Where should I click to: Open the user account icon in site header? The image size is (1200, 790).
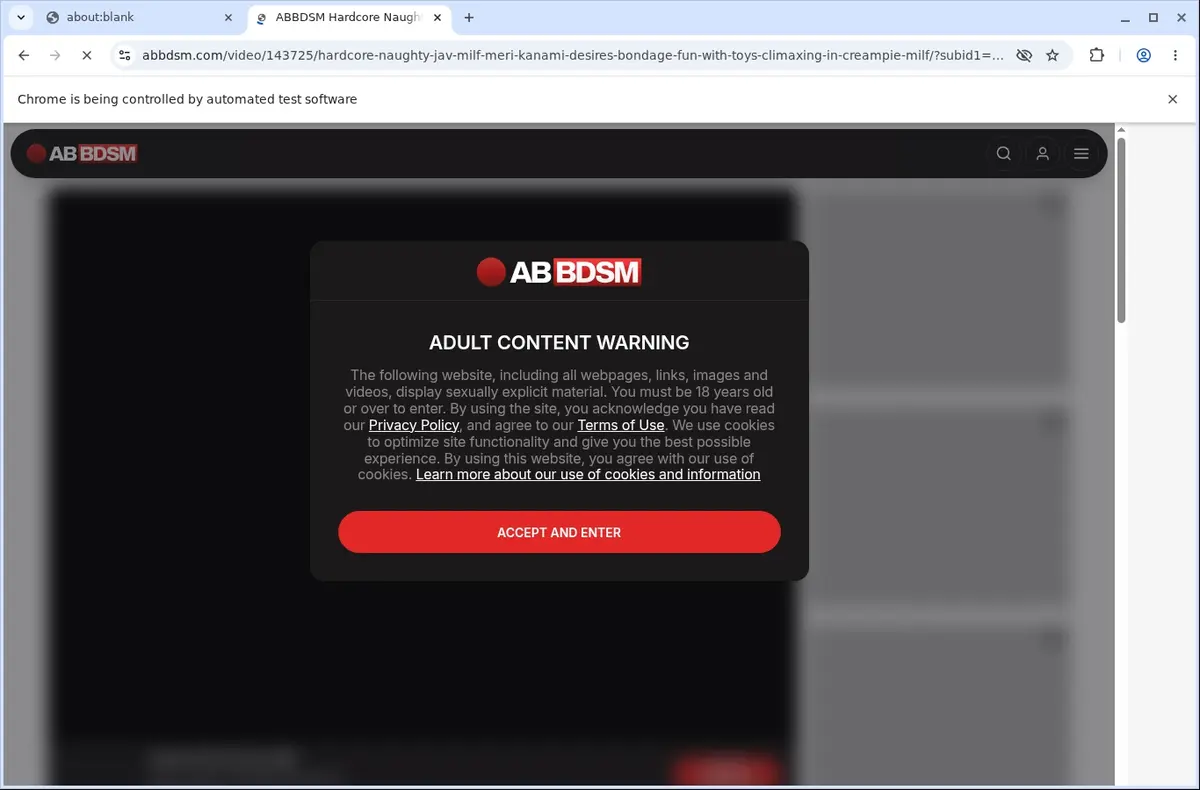click(x=1042, y=153)
